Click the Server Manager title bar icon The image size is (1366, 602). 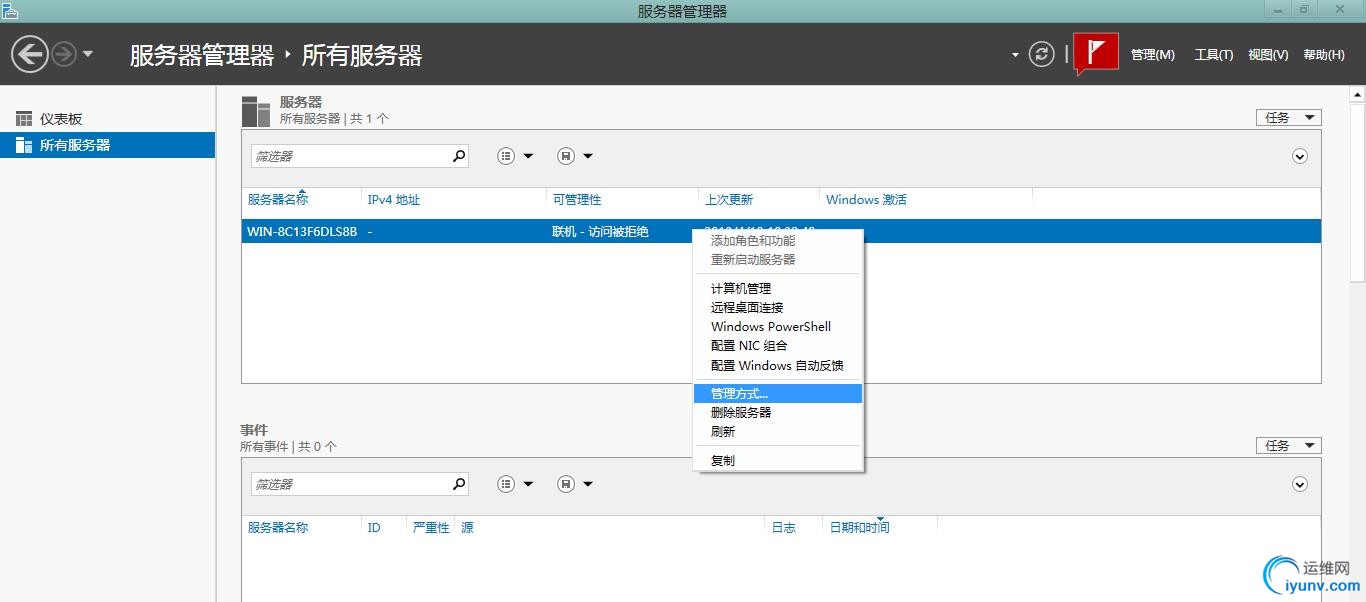10,10
